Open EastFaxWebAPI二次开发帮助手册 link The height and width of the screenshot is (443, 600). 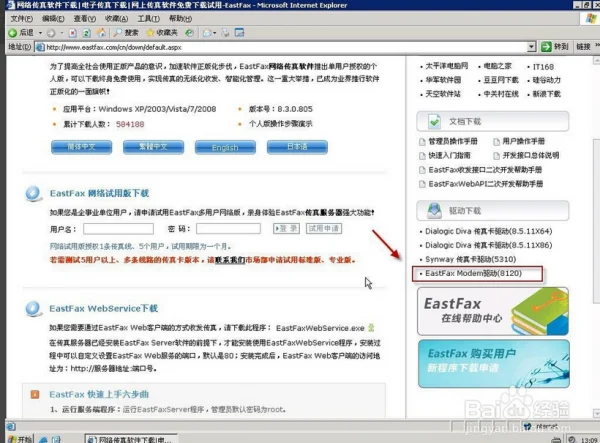[486, 184]
